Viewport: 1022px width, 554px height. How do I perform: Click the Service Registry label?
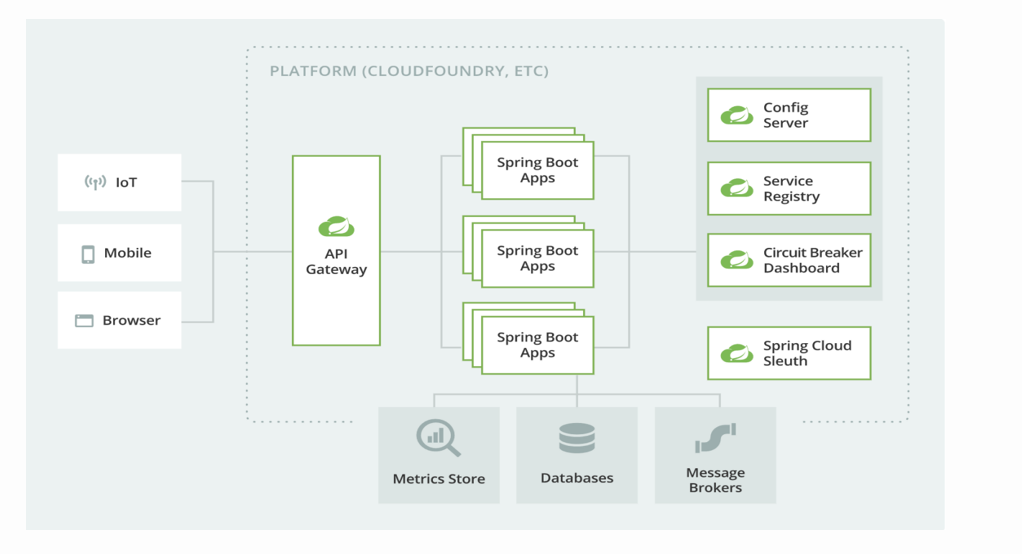791,188
